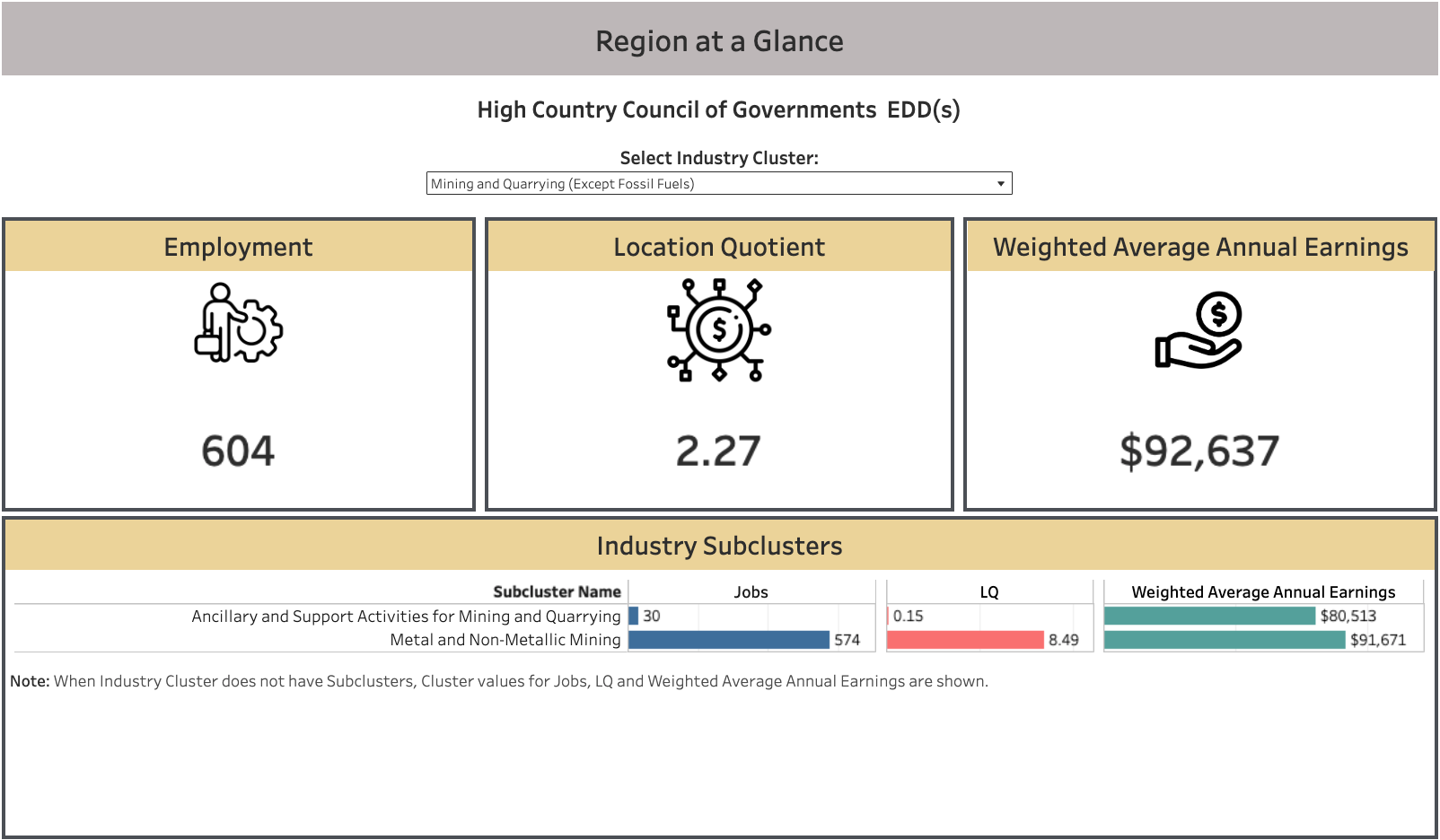Select the Metal and Non-Metallic Mining row label
The height and width of the screenshot is (840, 1440).
pyautogui.click(x=505, y=640)
